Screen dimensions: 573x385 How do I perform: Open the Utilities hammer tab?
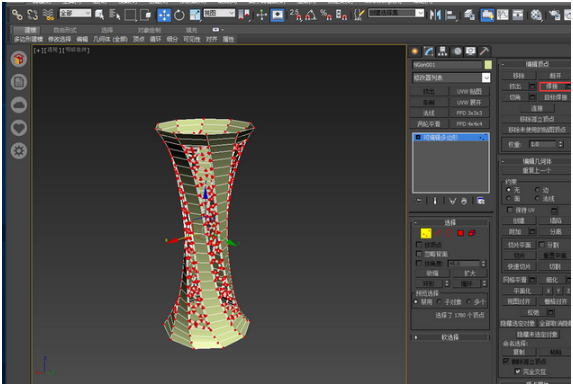tap(484, 51)
